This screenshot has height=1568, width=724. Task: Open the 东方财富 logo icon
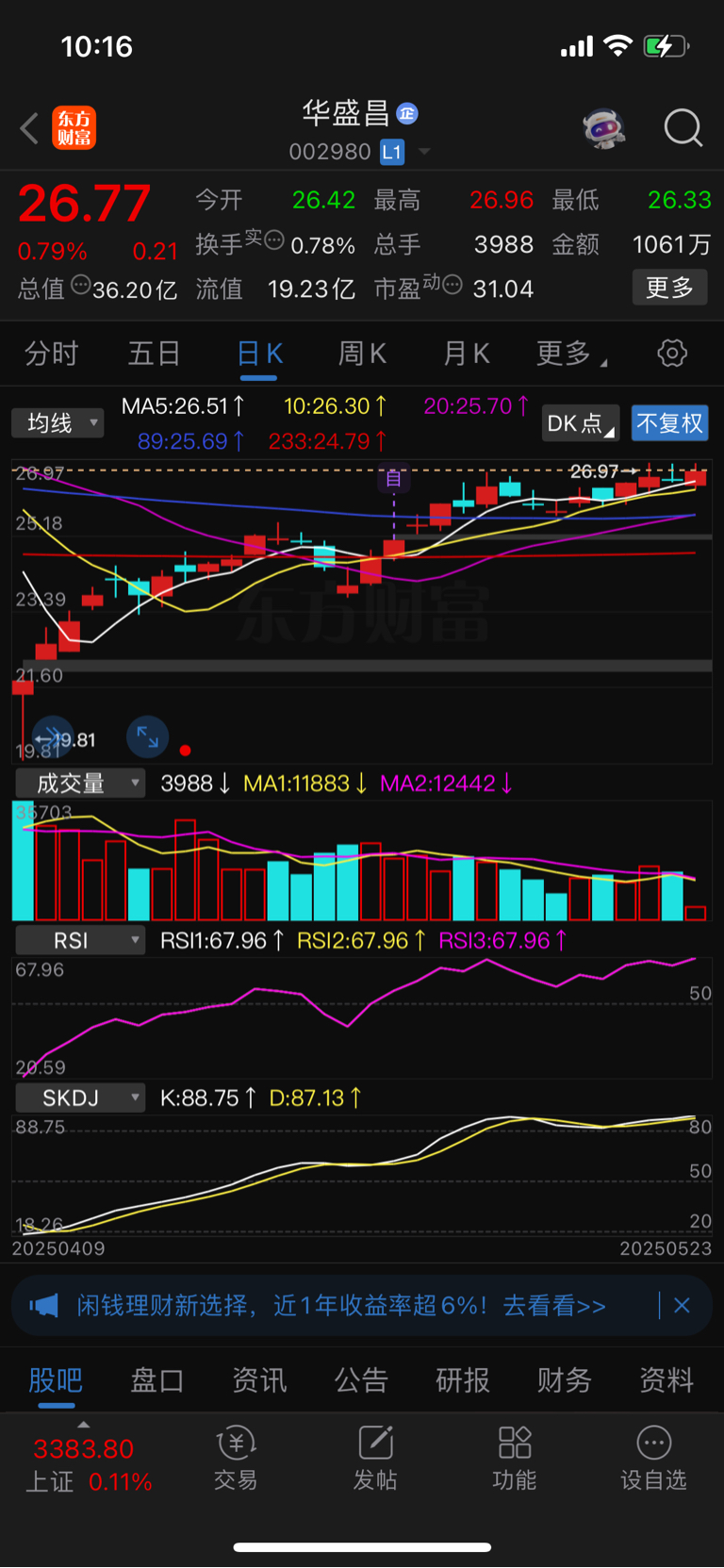pyautogui.click(x=74, y=128)
